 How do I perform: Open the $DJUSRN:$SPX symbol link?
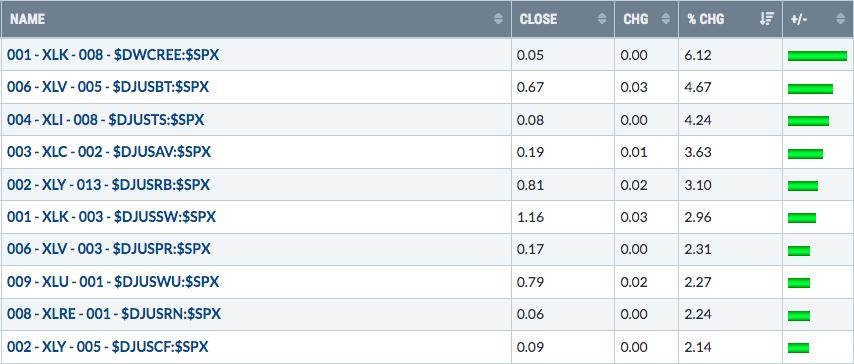(x=114, y=314)
